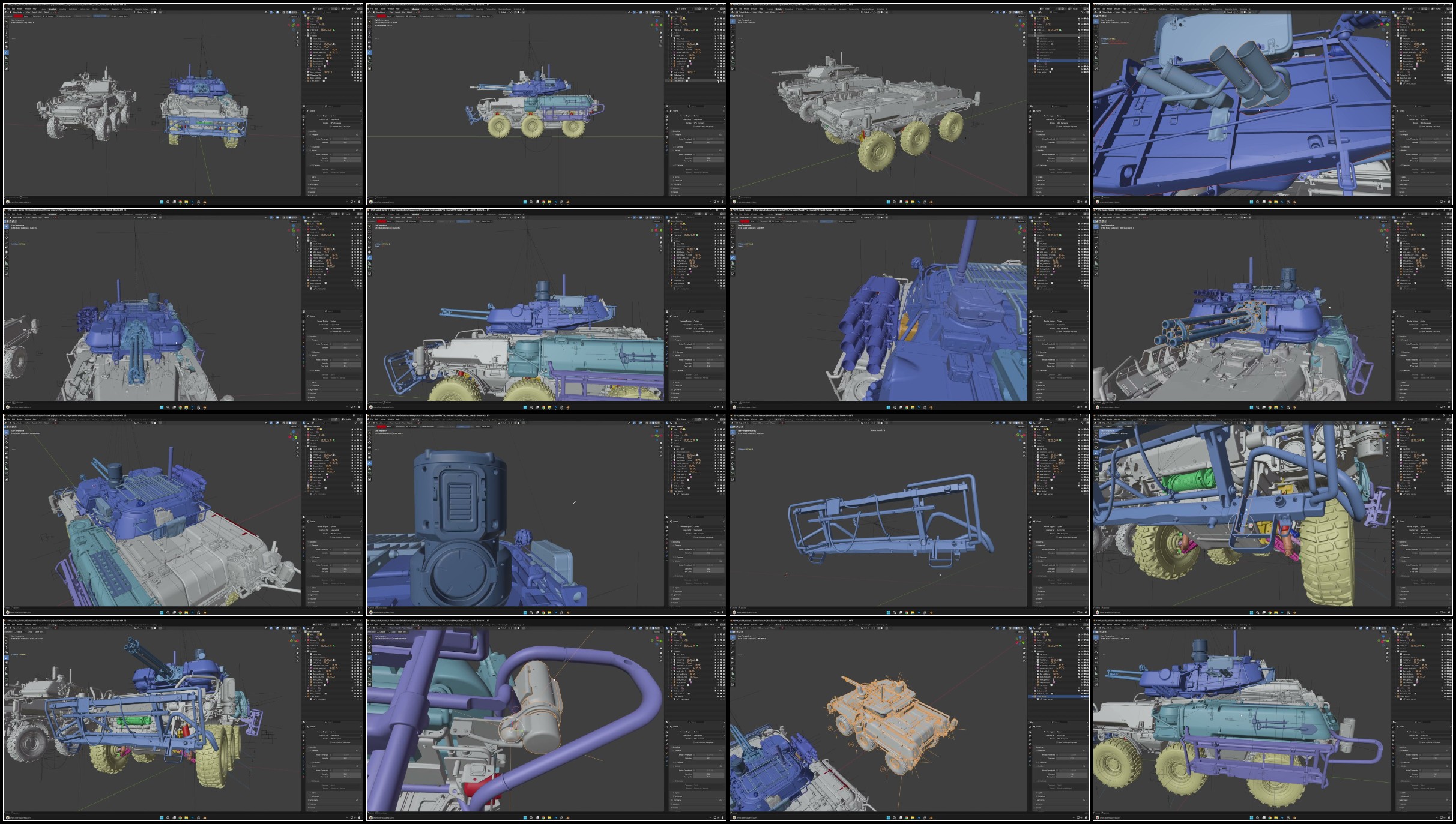Switch to Modeling workspace tab in top-left screenshot
Image resolution: width=1456 pixels, height=824 pixels.
(53, 9)
